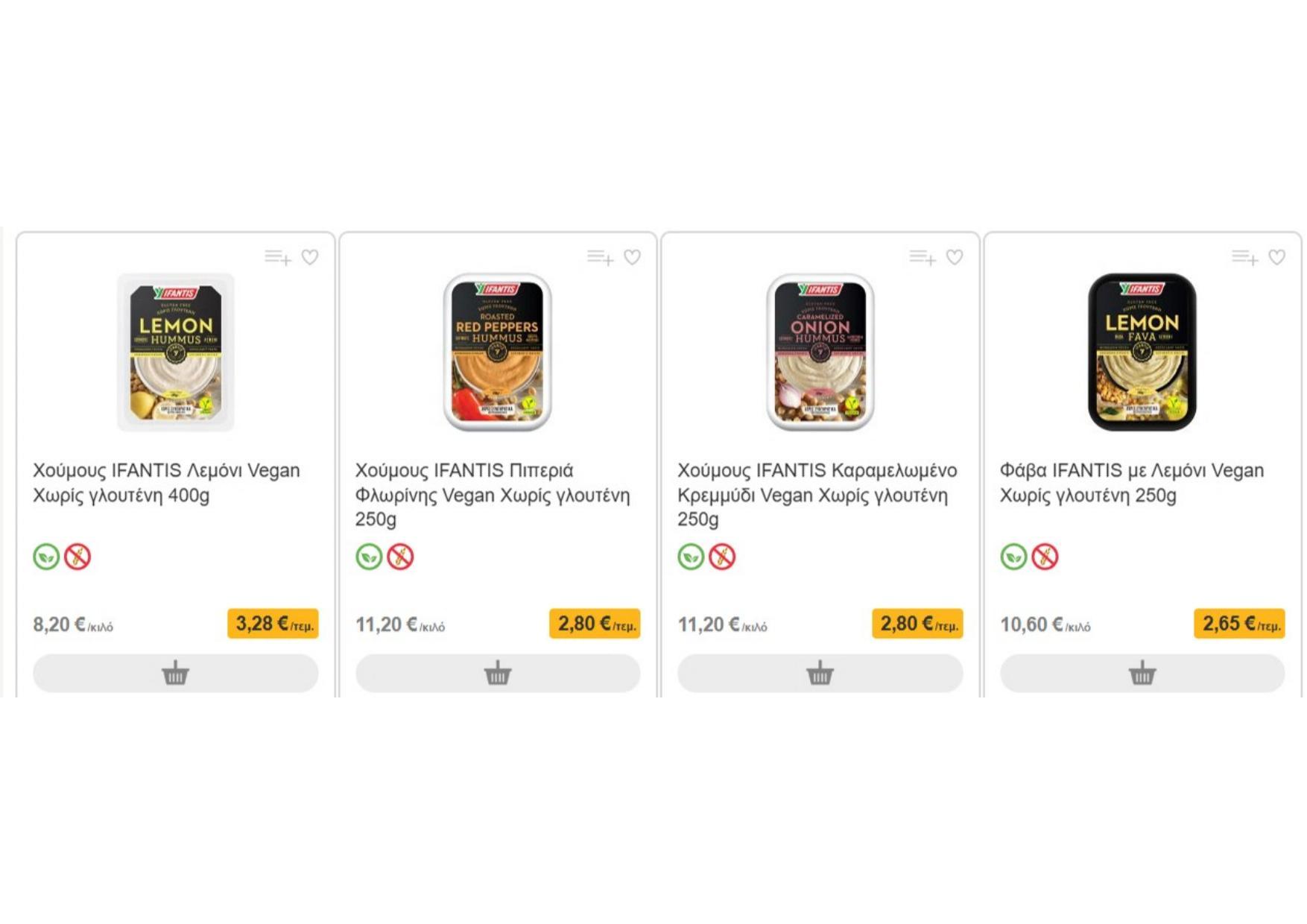Image resolution: width=1307 pixels, height=924 pixels.
Task: Open the Χούμους IFANTIS Λεμόνι product link
Action: coord(166,483)
